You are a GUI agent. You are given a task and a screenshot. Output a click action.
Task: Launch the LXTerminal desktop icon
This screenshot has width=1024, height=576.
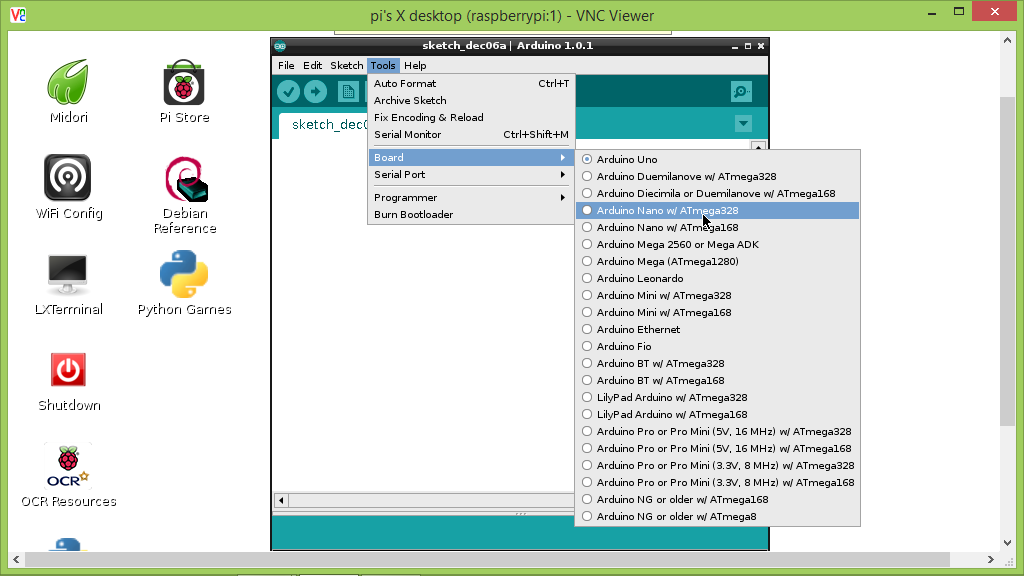[68, 285]
